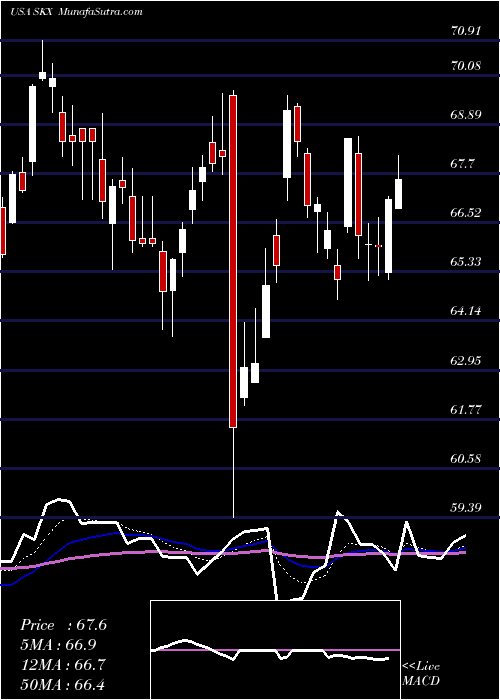
Task: Click inside the Live MACD inset chart
Action: click(275, 650)
